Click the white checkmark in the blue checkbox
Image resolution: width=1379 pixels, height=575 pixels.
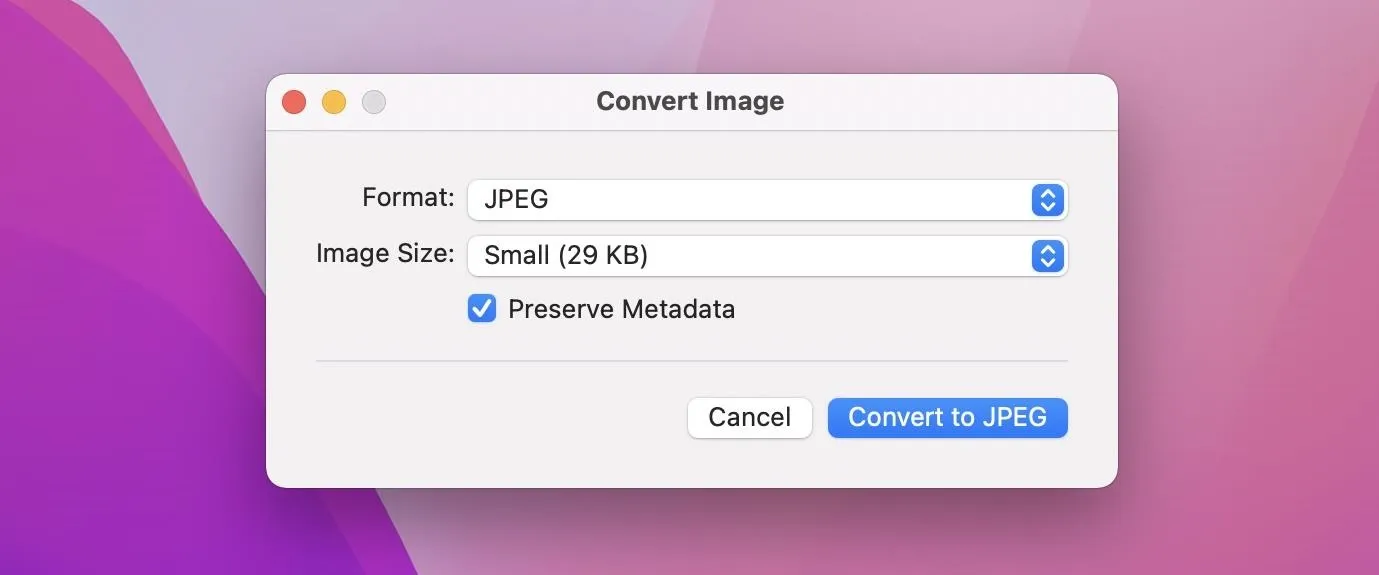(482, 309)
